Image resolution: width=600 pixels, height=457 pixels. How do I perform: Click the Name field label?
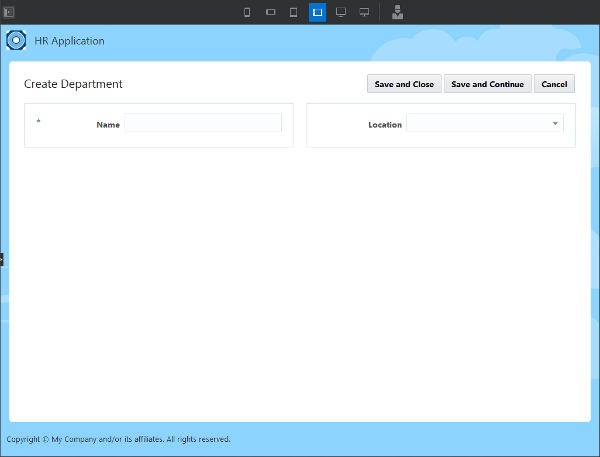click(108, 125)
